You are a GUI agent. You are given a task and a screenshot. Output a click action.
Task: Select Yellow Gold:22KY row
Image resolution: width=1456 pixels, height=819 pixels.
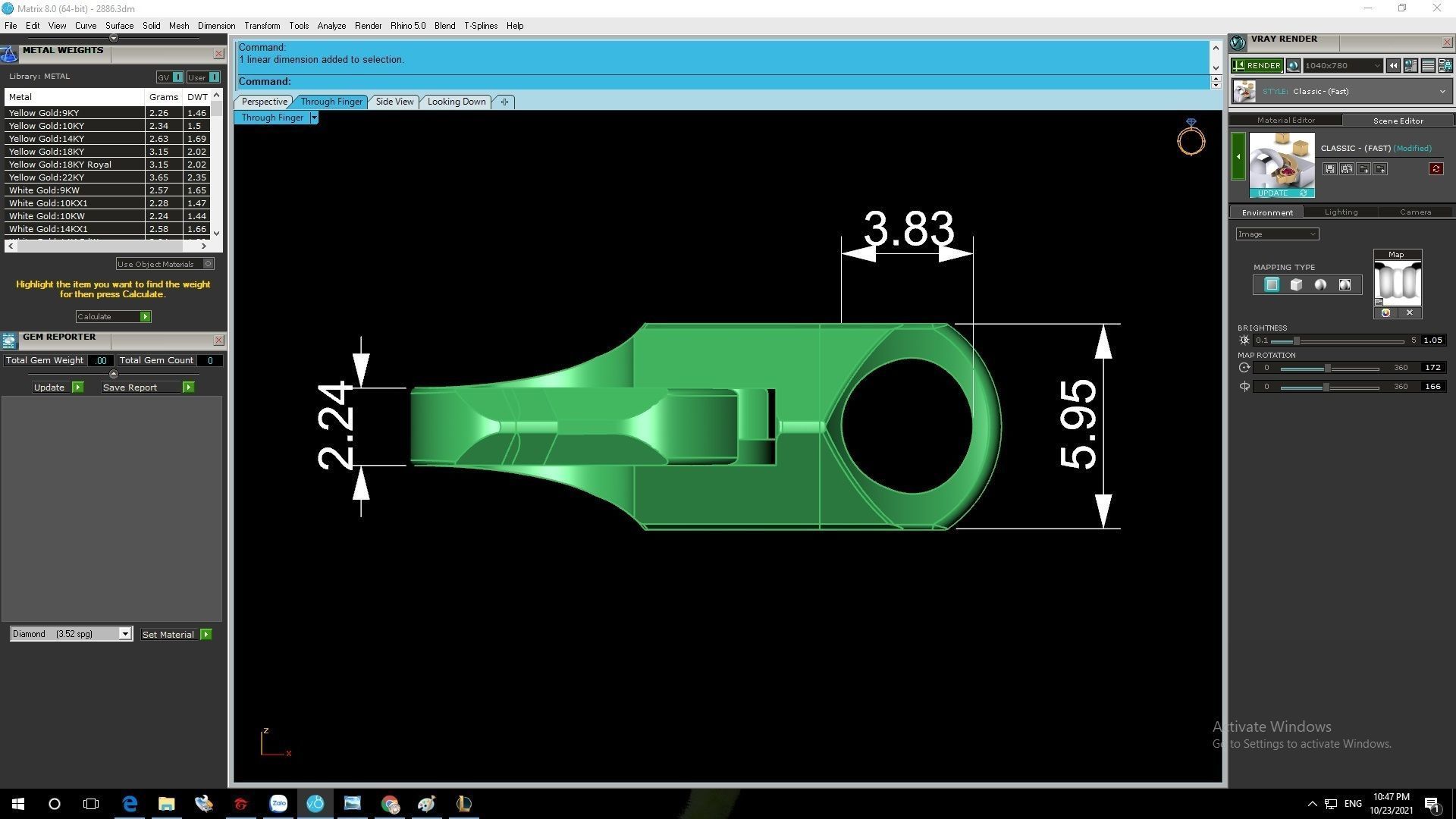107,177
